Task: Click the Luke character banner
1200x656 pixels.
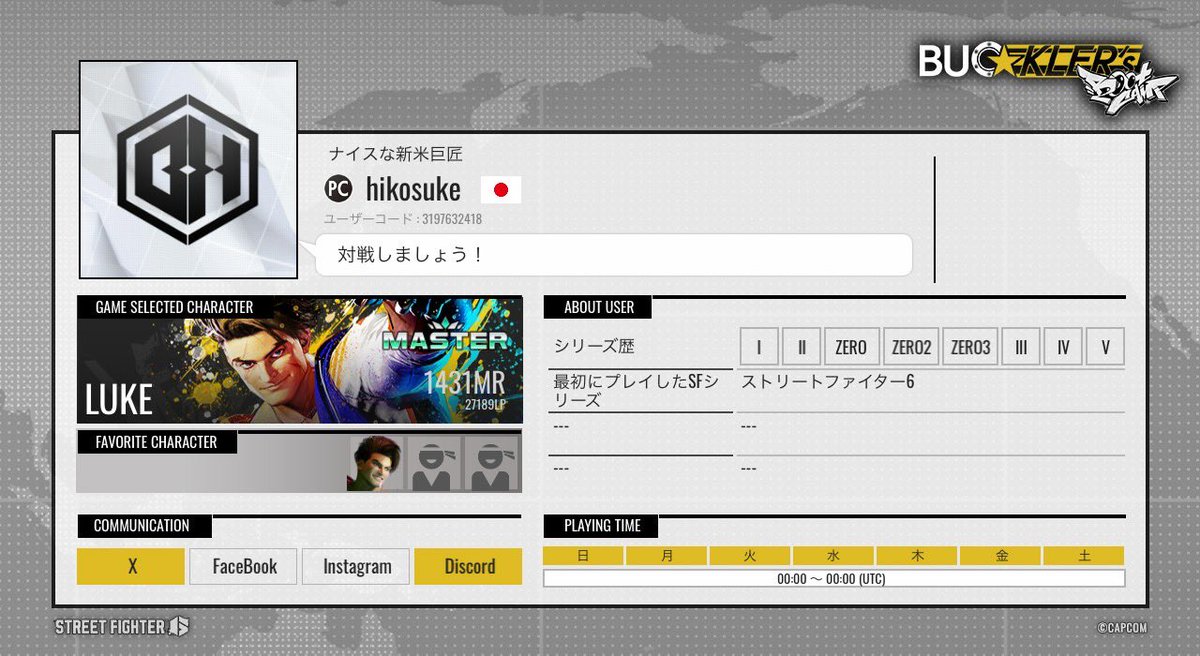Action: [x=299, y=360]
